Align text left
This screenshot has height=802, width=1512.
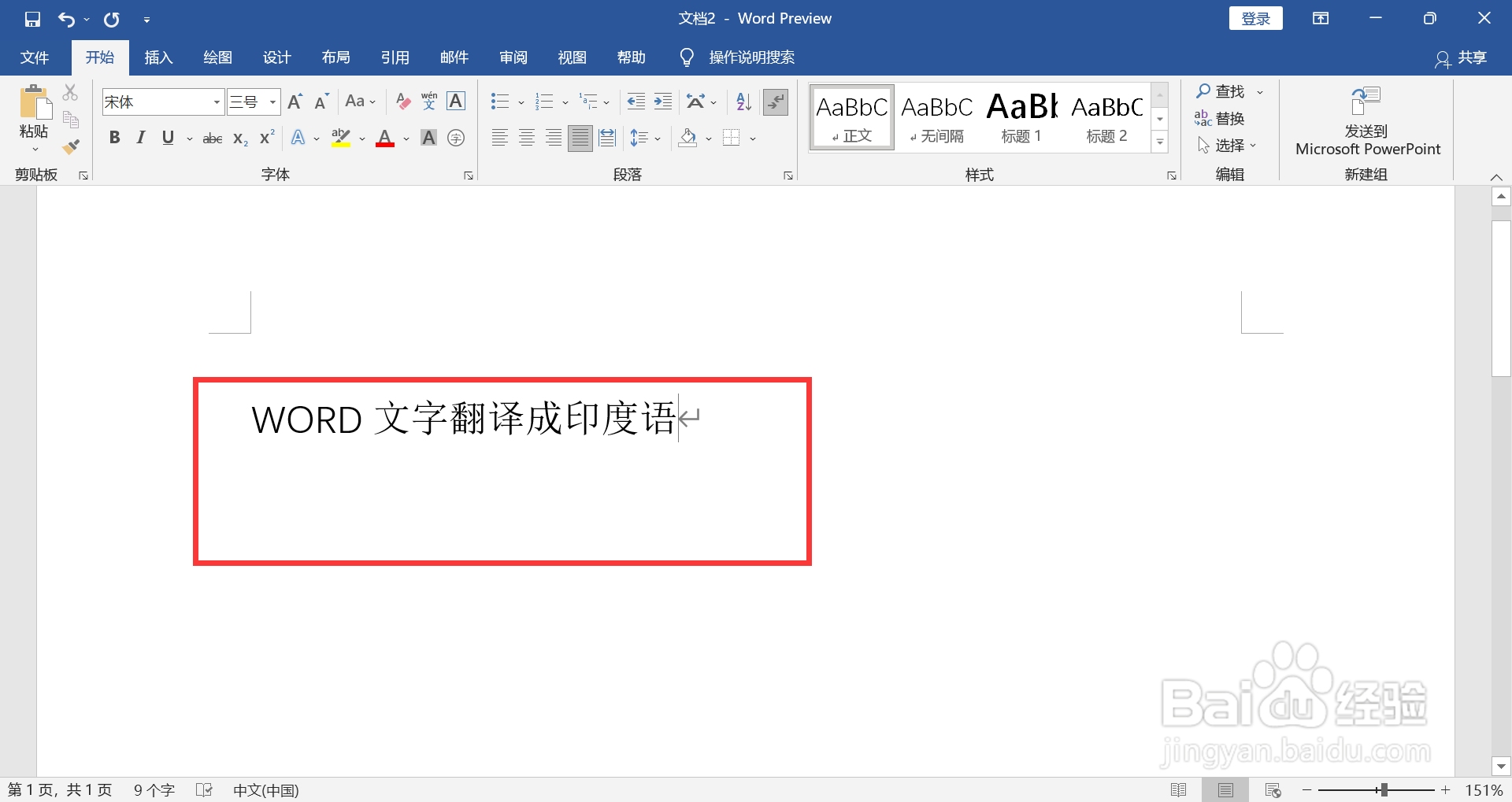point(500,139)
